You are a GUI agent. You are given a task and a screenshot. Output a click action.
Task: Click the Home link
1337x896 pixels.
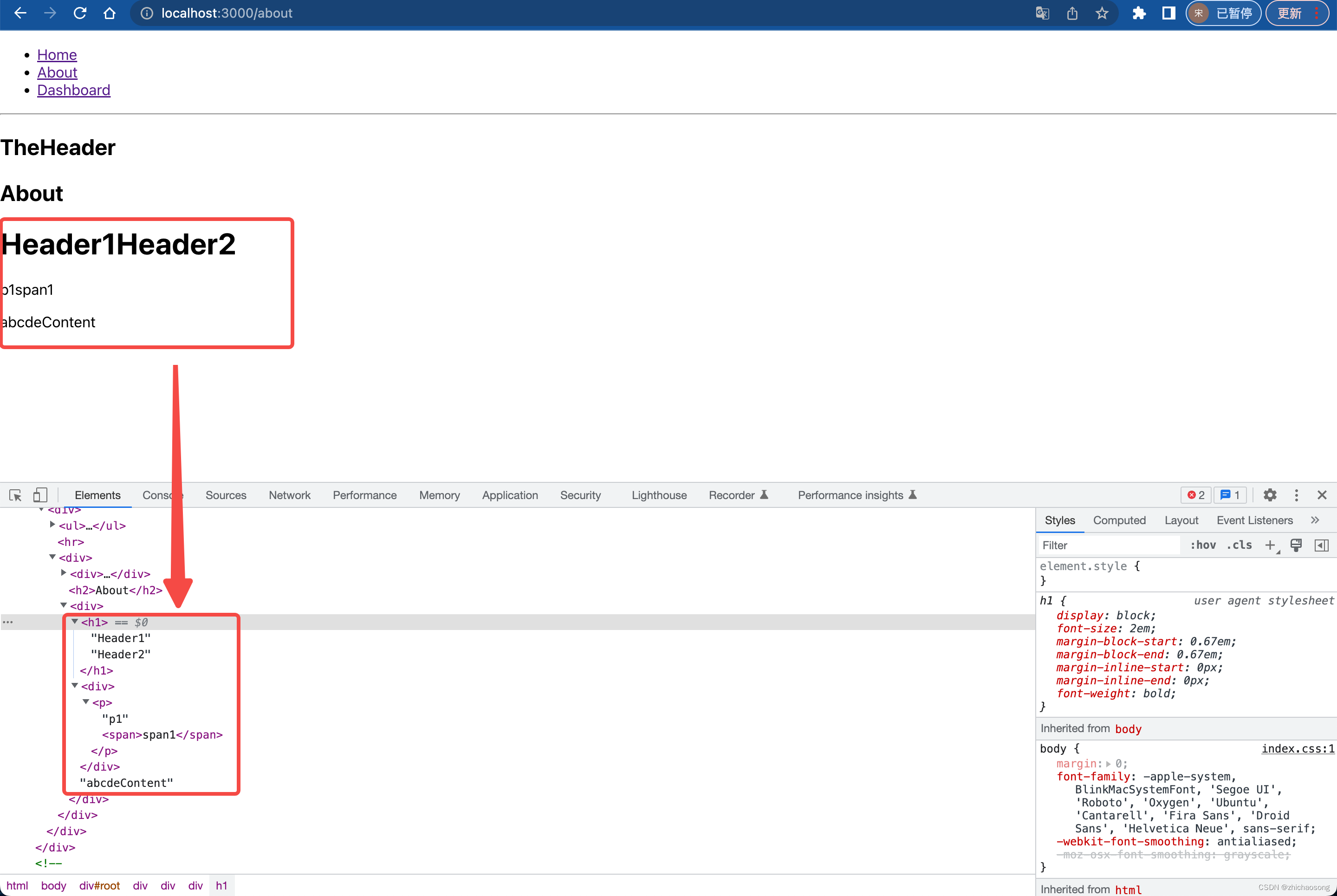(57, 55)
